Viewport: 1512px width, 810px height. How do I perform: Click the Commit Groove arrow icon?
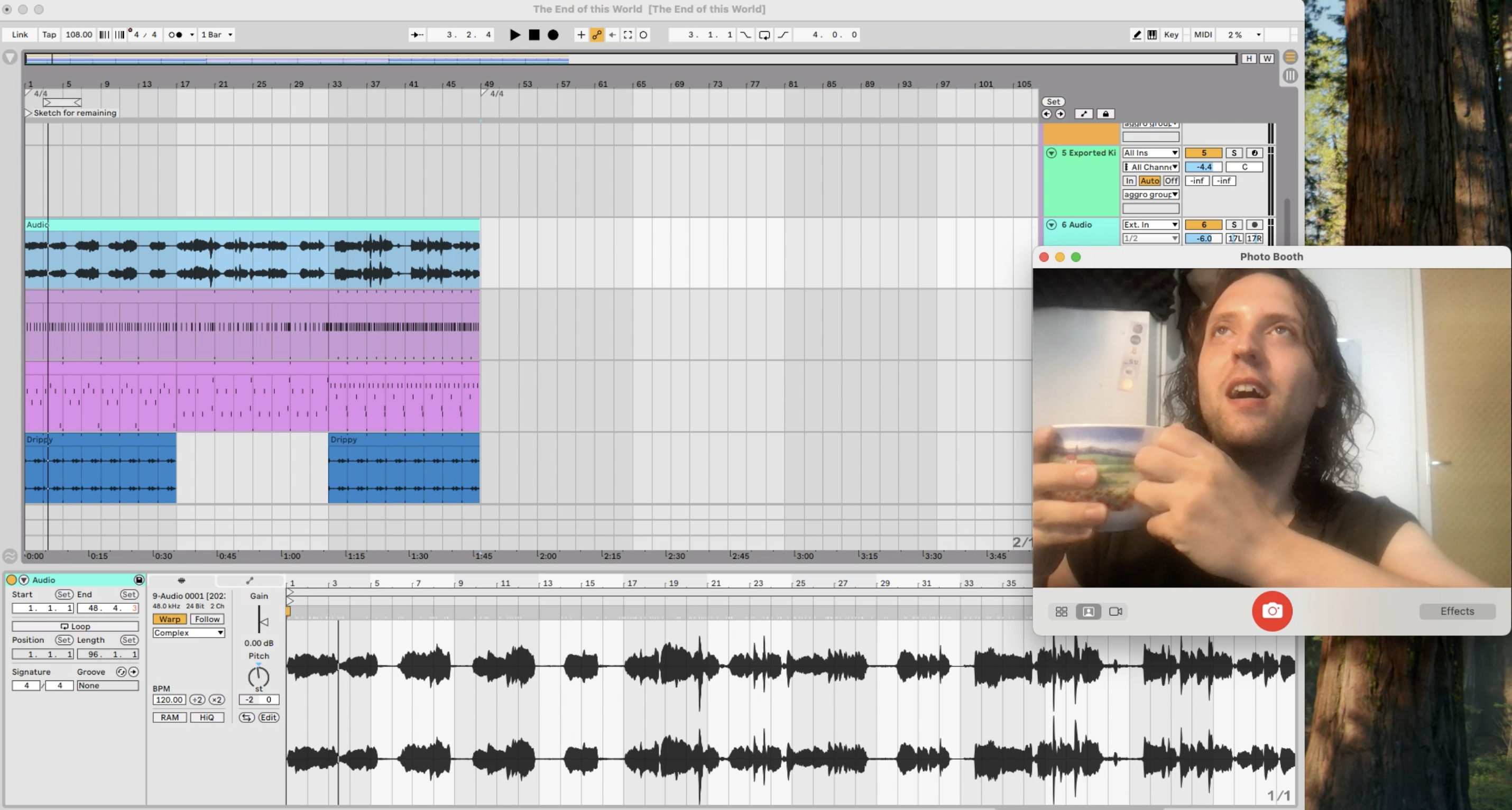(x=133, y=671)
